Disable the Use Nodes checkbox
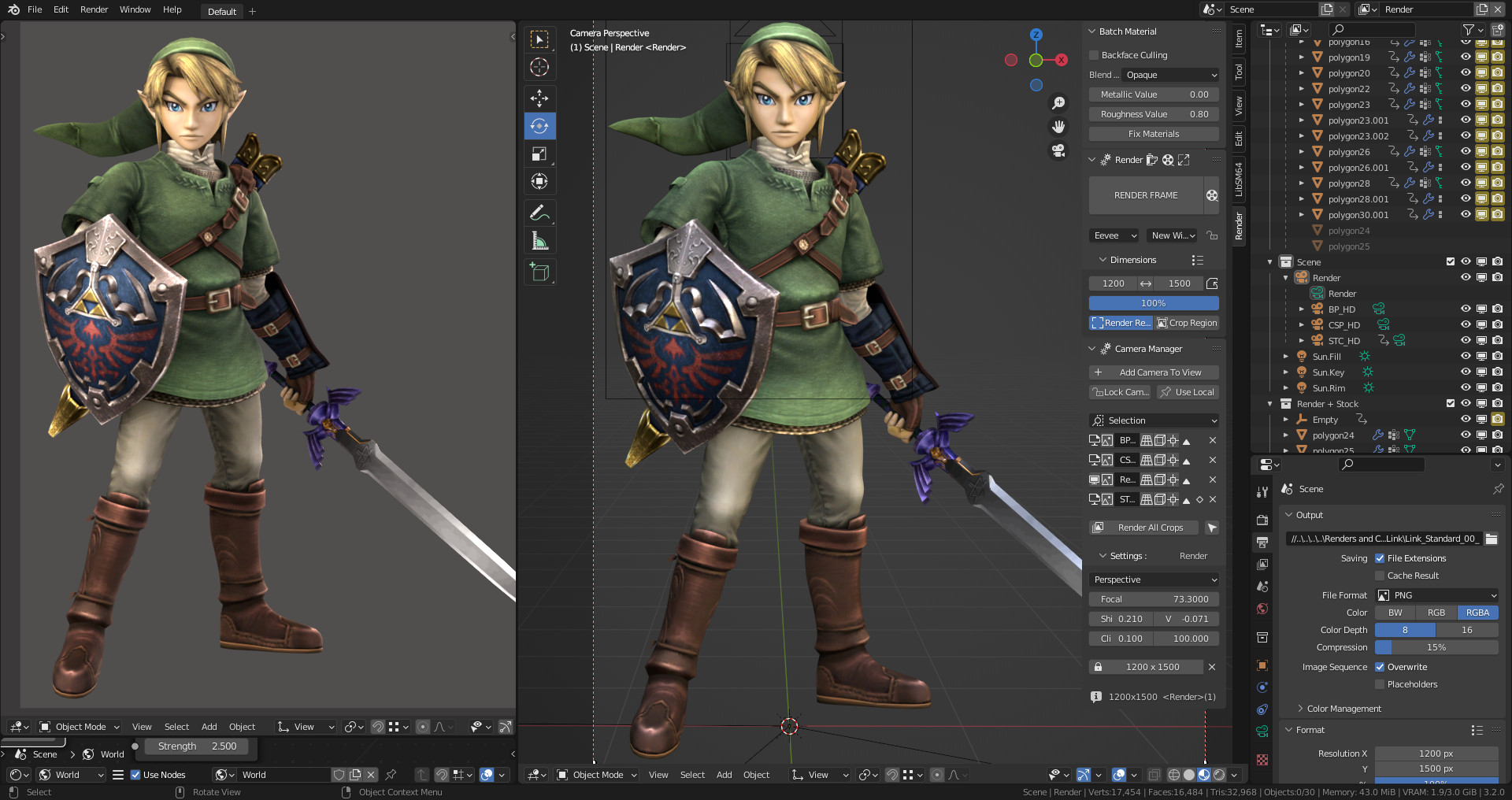This screenshot has height=800, width=1512. (136, 775)
